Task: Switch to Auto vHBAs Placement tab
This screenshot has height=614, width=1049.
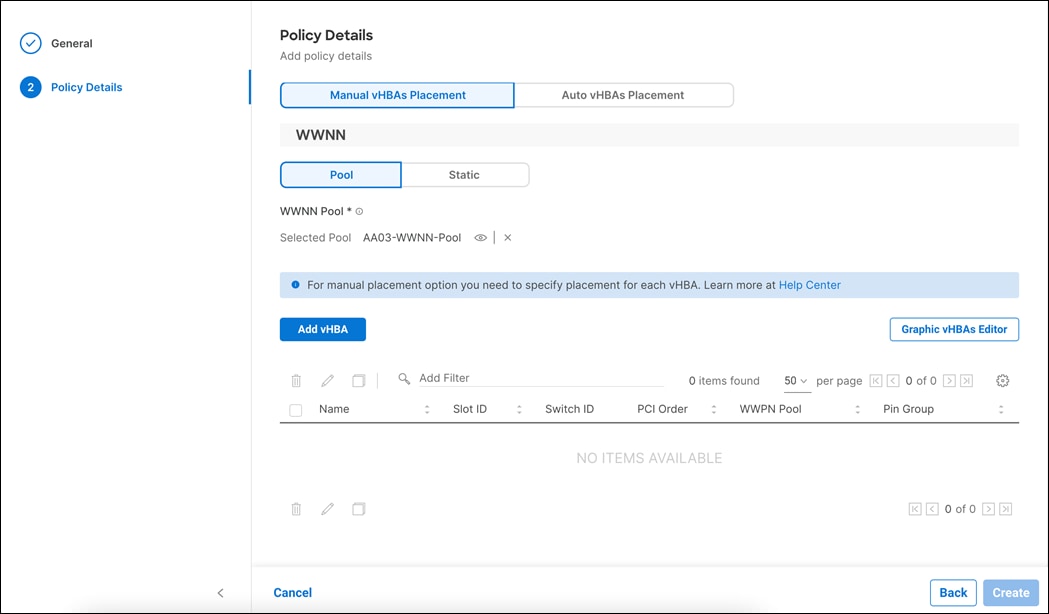Action: coord(623,94)
